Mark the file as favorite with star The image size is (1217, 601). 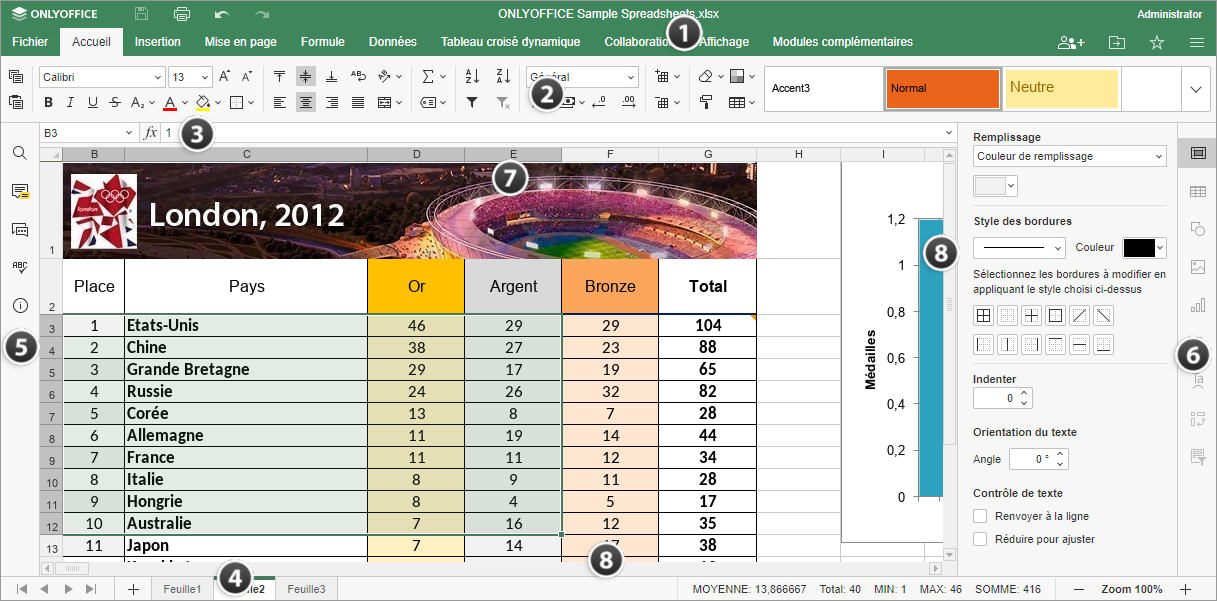click(1157, 42)
